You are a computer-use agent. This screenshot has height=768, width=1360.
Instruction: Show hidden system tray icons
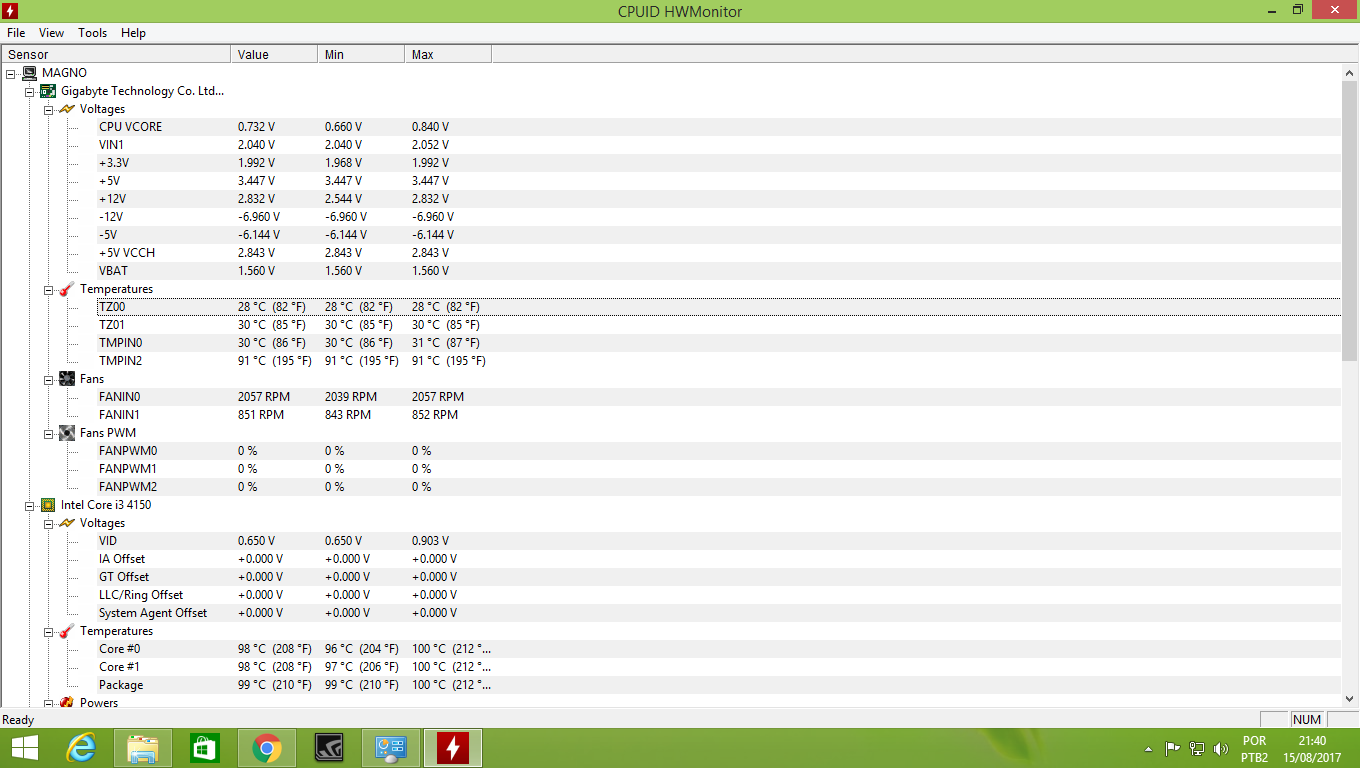tap(1148, 749)
